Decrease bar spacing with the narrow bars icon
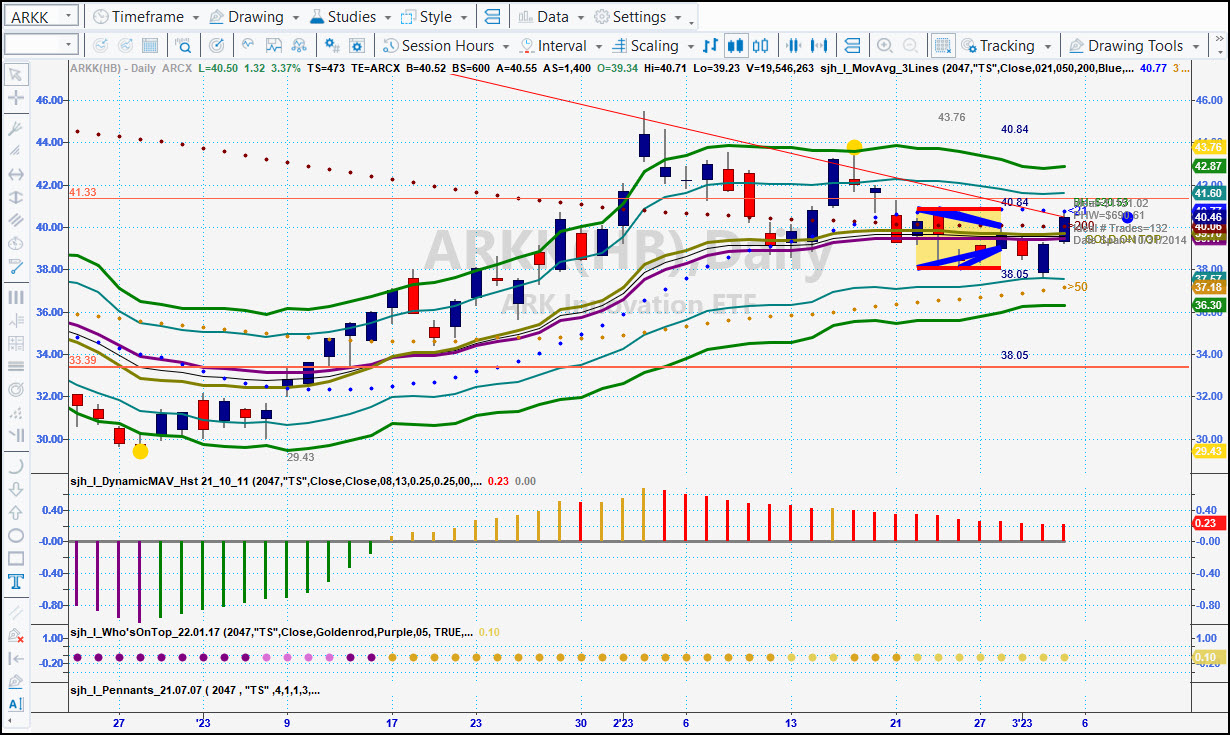The height and width of the screenshot is (735, 1230). tap(795, 46)
